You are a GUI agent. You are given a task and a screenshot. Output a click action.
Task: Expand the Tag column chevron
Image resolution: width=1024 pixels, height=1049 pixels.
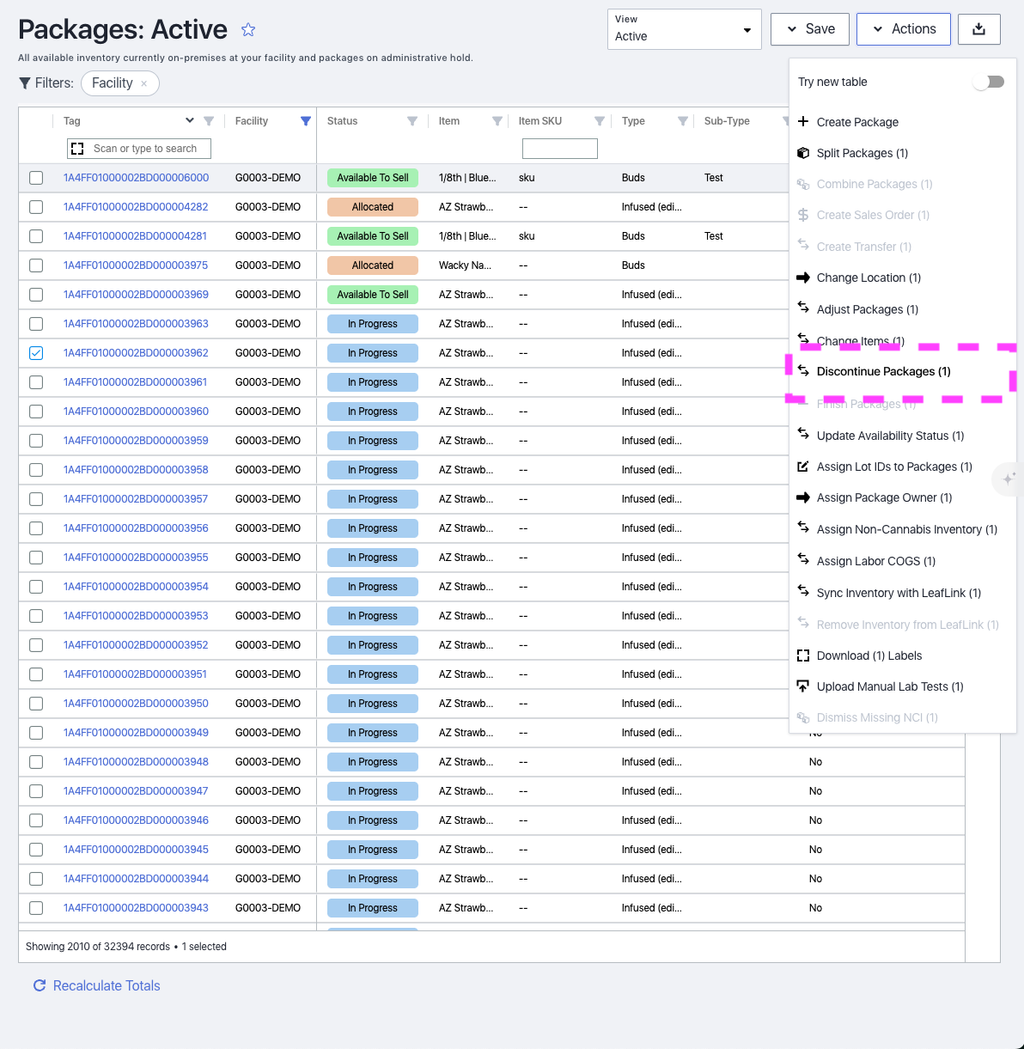pyautogui.click(x=189, y=120)
